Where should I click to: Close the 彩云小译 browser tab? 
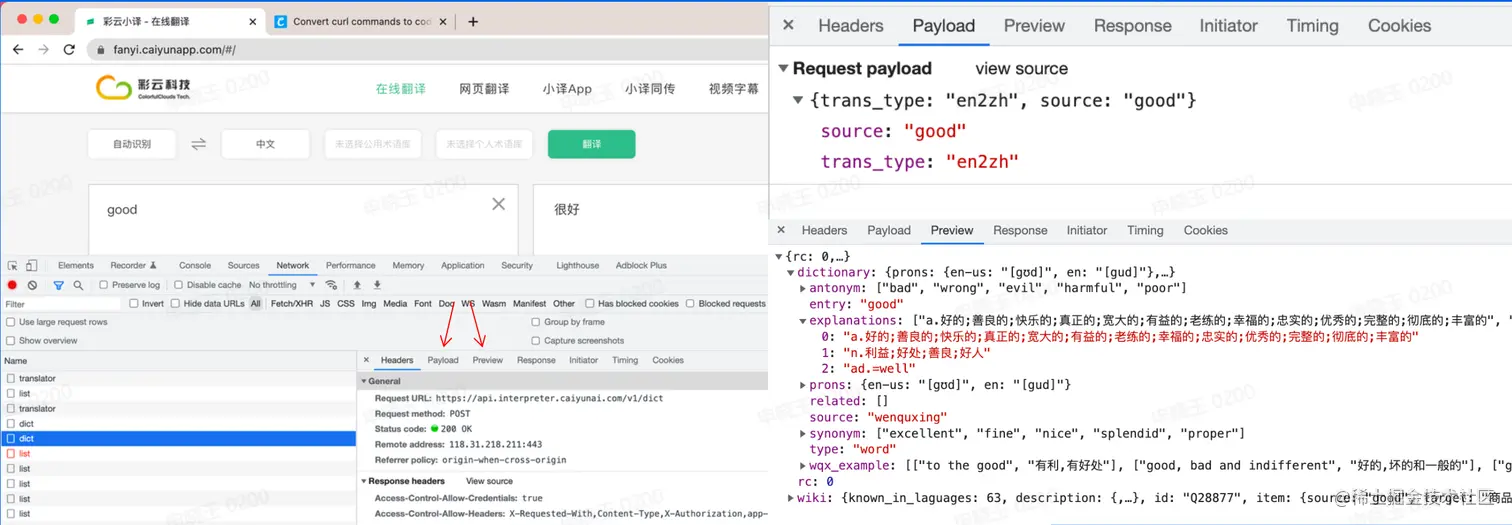point(252,21)
